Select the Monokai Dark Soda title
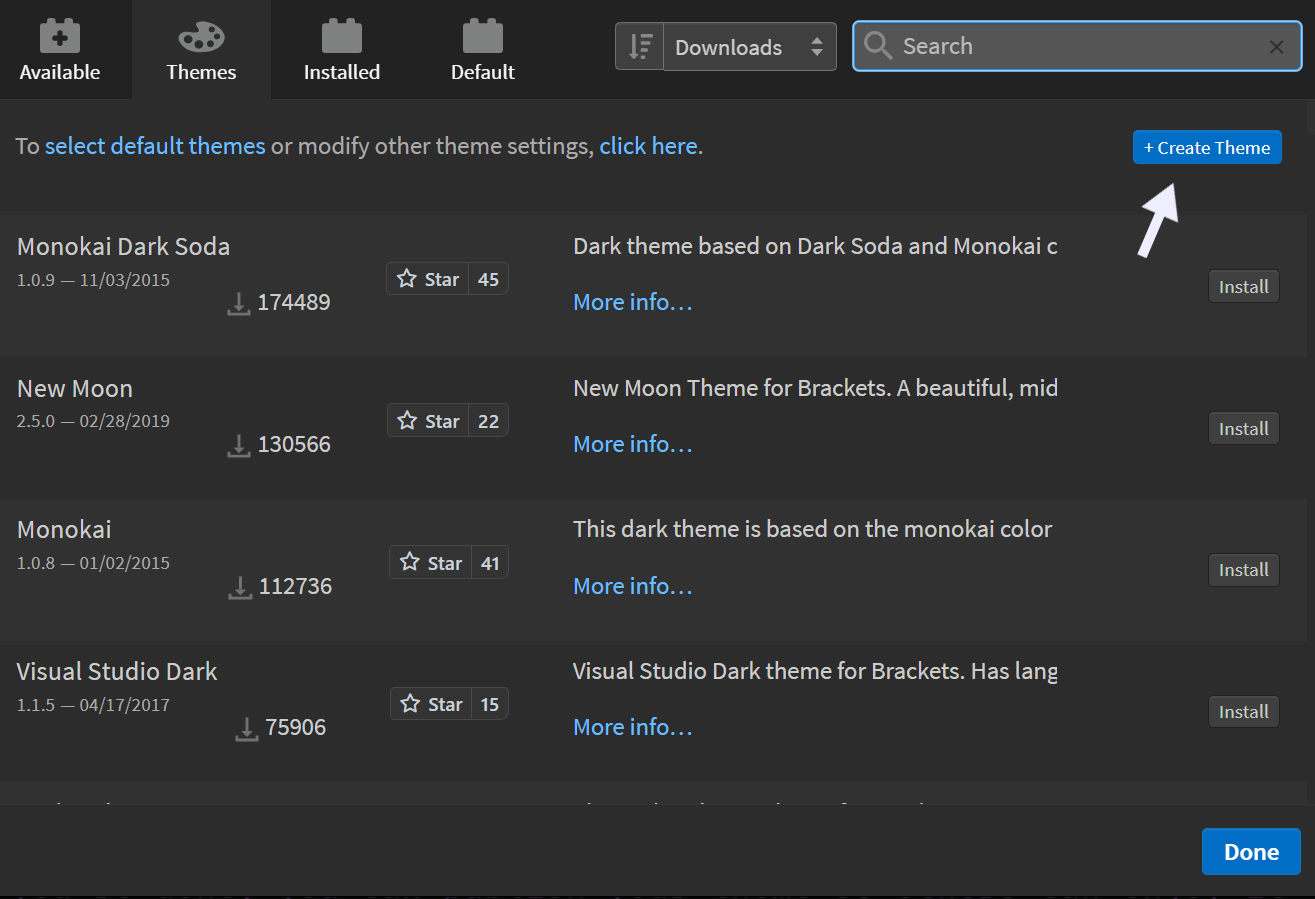Viewport: 1315px width, 899px height. 123,246
